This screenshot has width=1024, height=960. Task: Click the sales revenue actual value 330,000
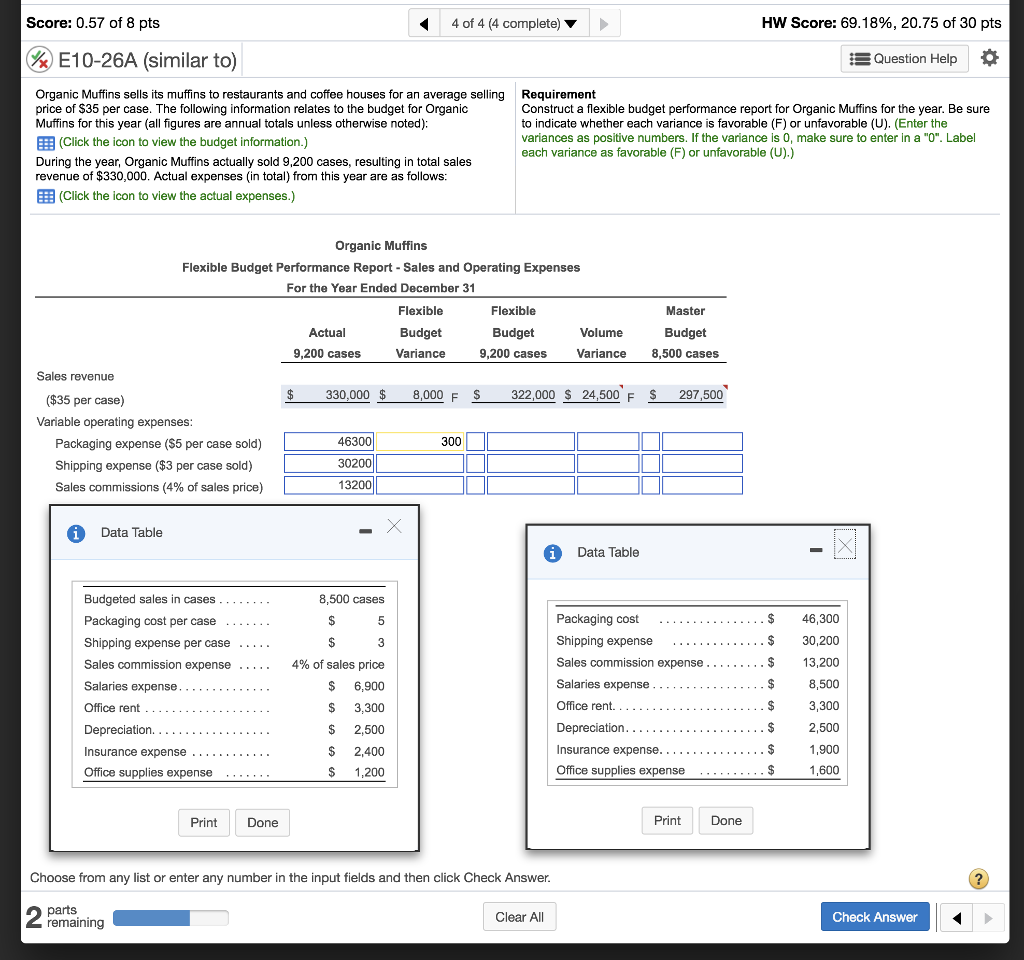pyautogui.click(x=347, y=395)
